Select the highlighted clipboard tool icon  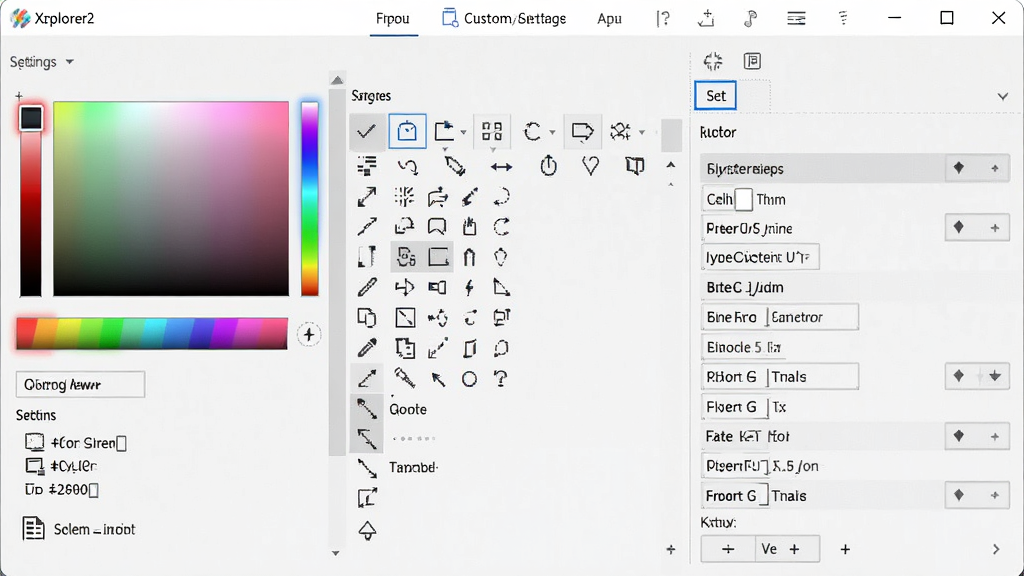coord(407,131)
